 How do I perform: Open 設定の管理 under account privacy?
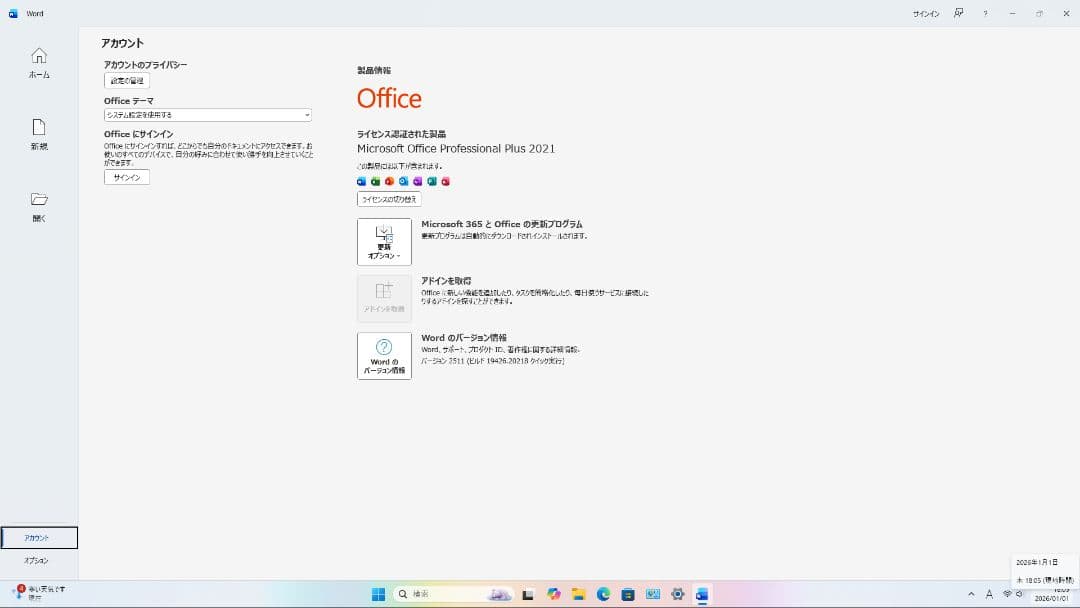(x=126, y=80)
